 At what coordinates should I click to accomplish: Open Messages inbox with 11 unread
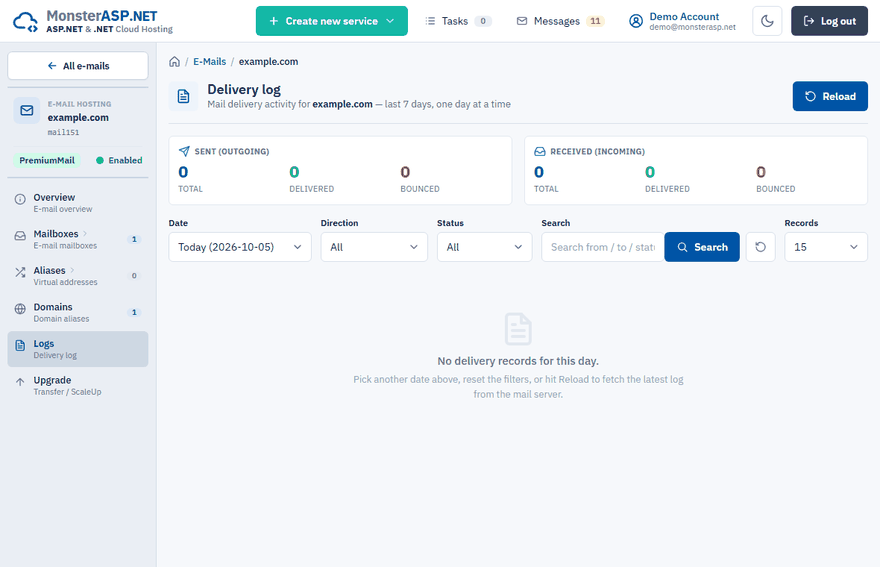click(x=560, y=21)
